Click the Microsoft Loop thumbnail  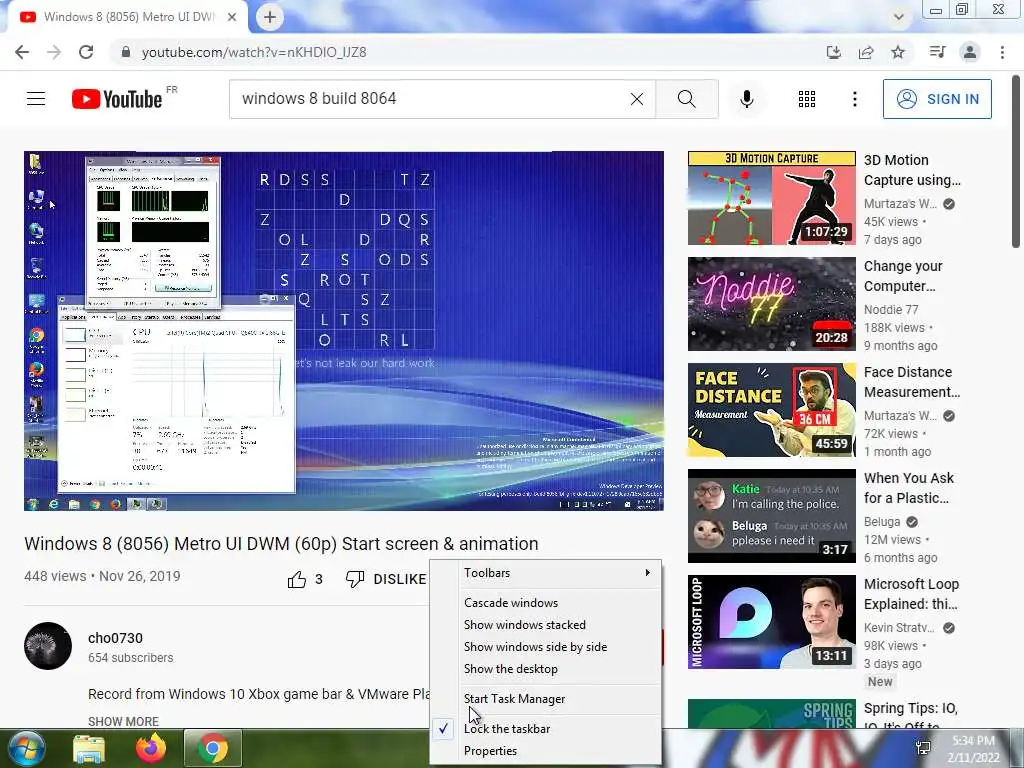tap(771, 622)
